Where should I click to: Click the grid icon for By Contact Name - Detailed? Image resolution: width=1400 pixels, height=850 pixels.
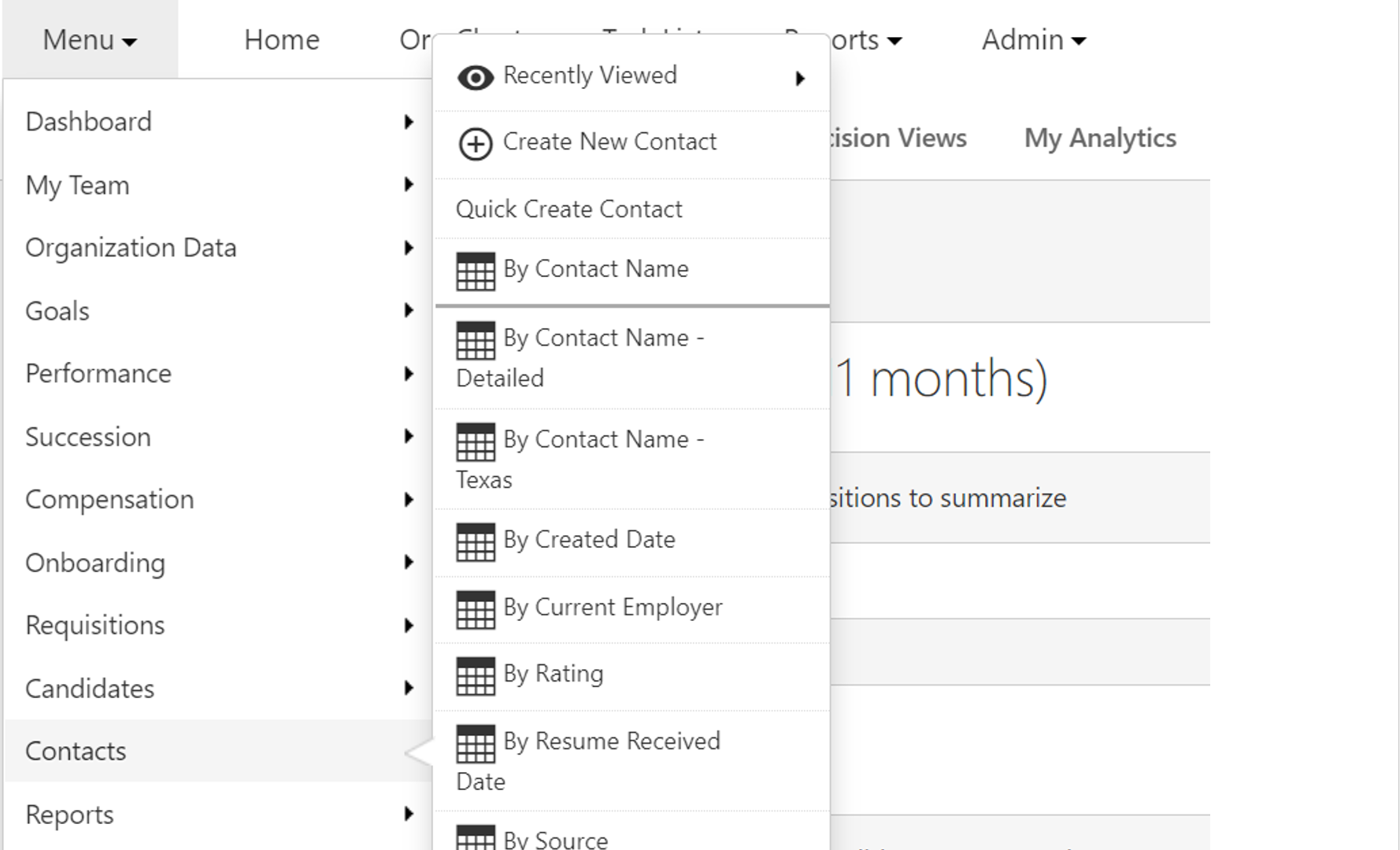[476, 341]
